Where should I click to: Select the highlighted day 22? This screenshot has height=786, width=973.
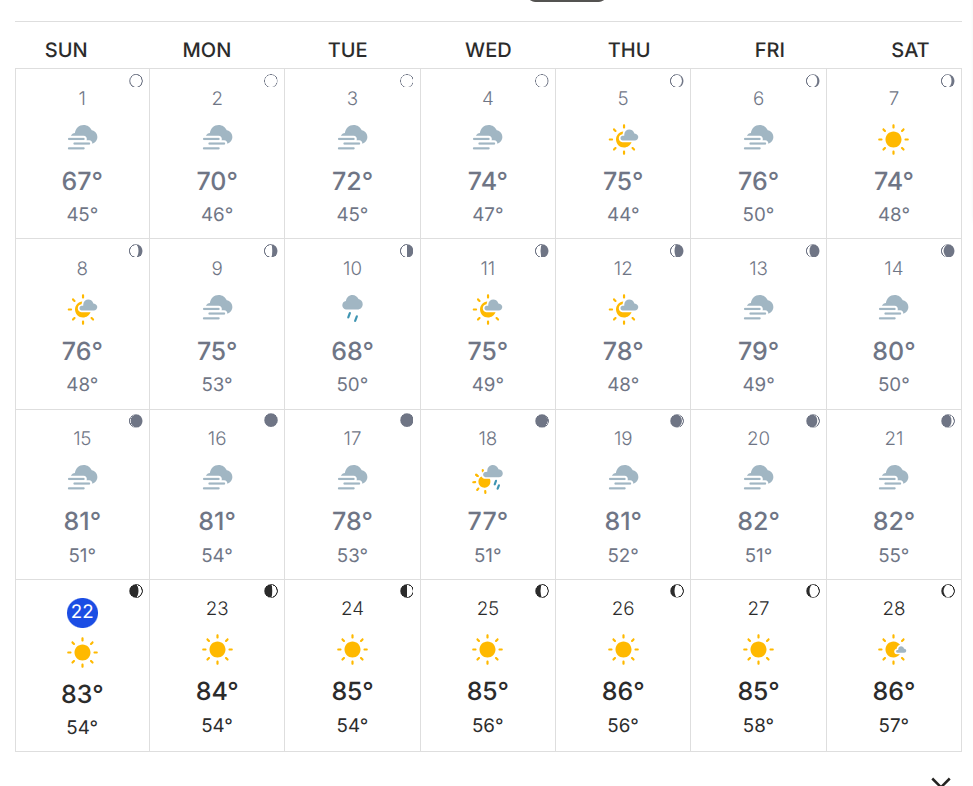click(82, 612)
